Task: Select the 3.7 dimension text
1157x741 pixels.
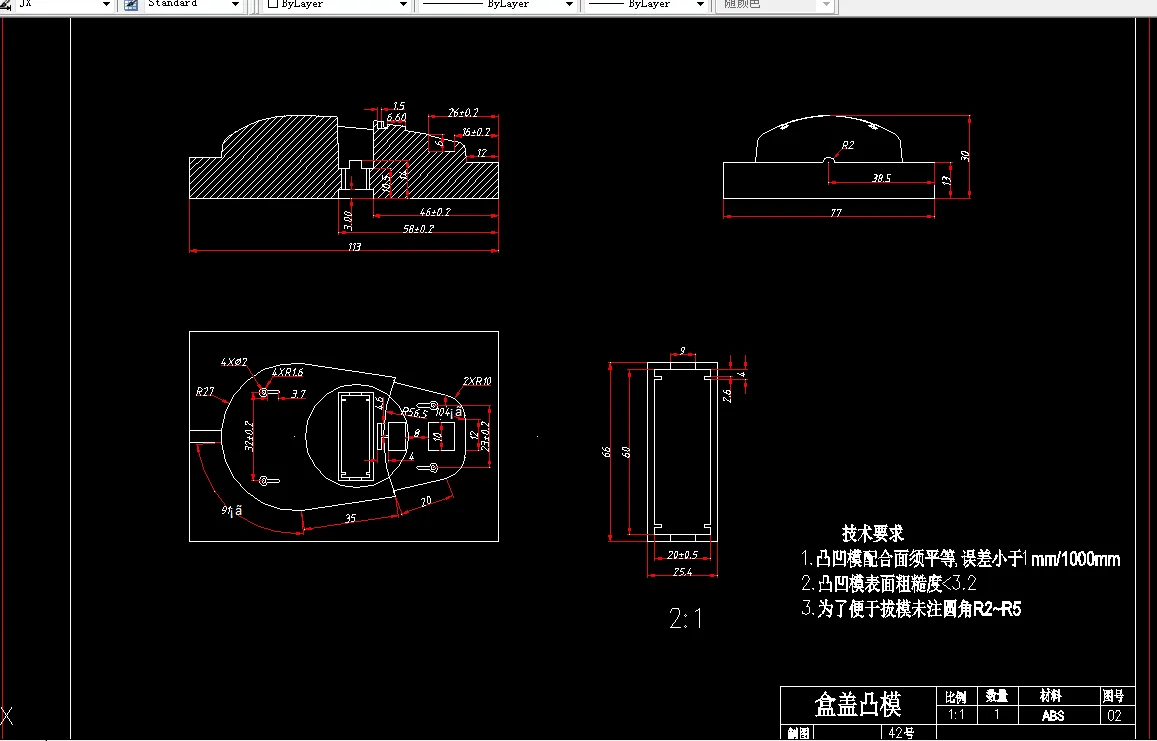Action: [x=298, y=394]
